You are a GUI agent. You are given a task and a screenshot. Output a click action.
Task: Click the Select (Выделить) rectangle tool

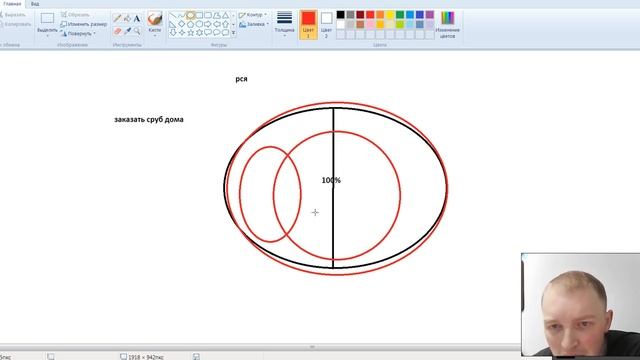click(x=47, y=19)
